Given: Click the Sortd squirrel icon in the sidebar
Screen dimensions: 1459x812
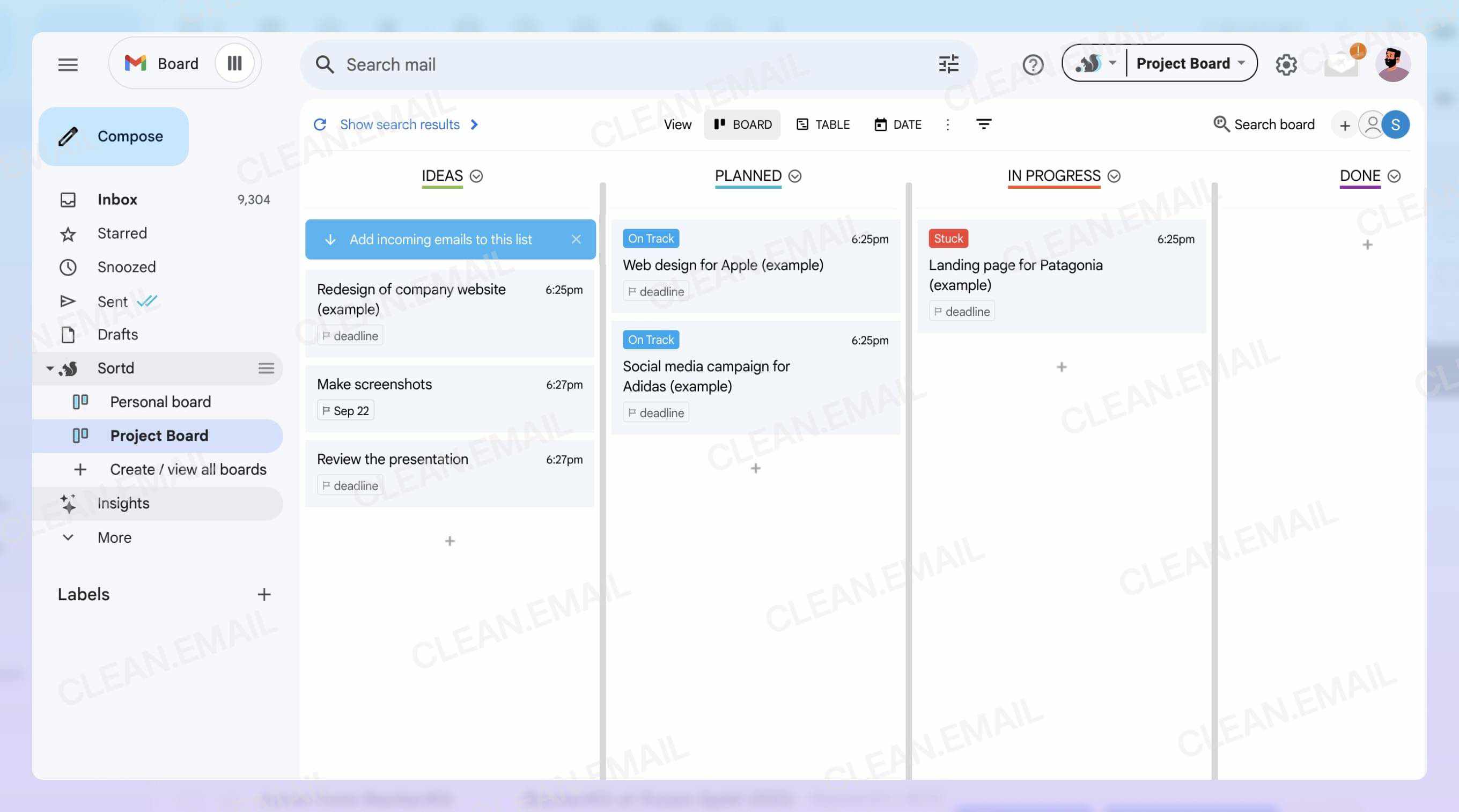Looking at the screenshot, I should [70, 368].
